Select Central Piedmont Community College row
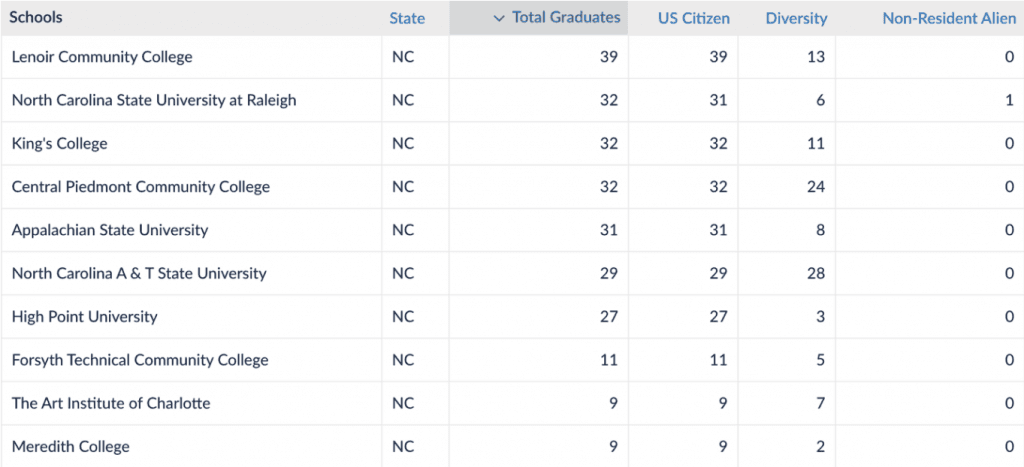Viewport: 1024px width, 467px height. click(x=140, y=187)
